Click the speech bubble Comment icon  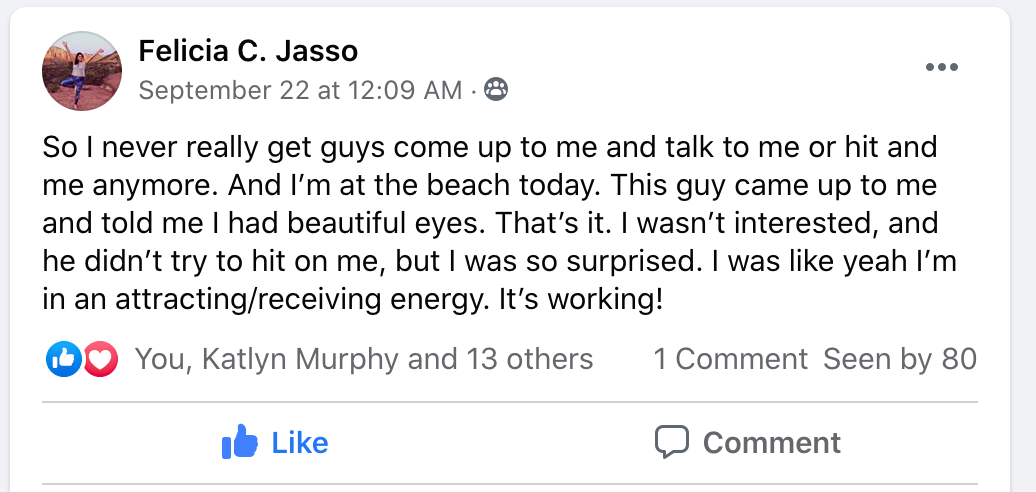tap(672, 442)
